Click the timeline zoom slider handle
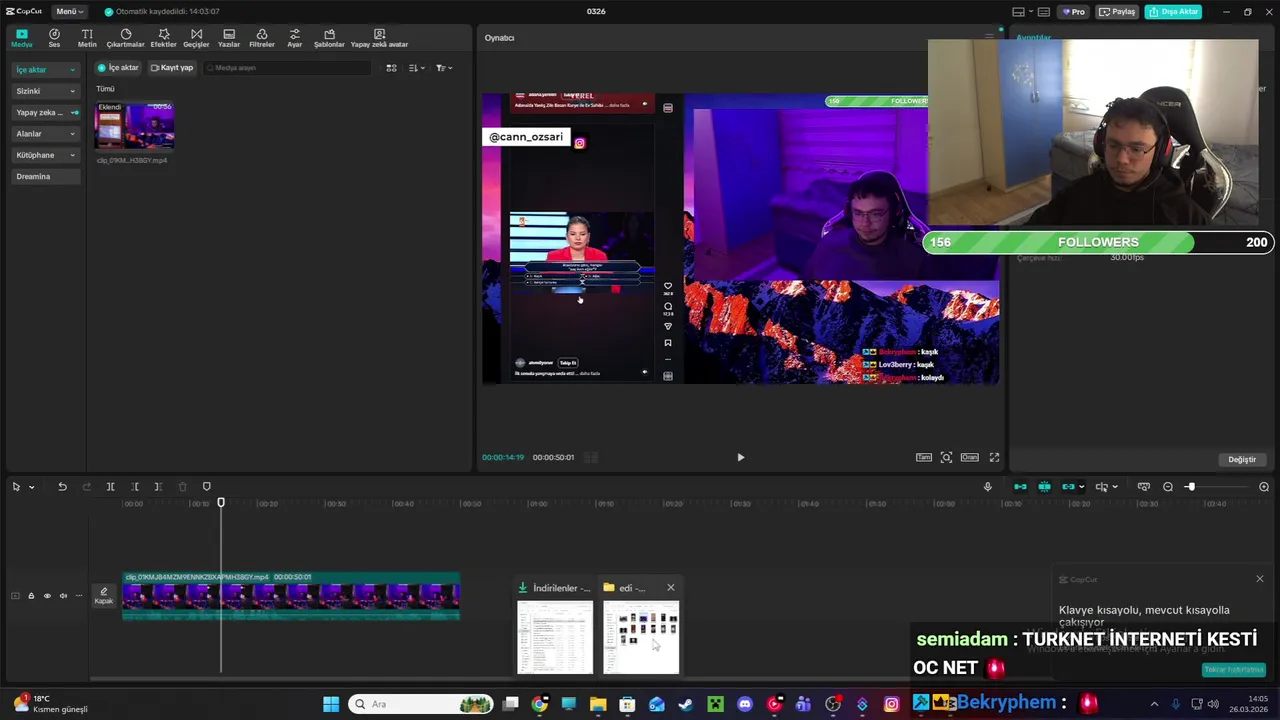Viewport: 1280px width, 720px height. [1190, 487]
